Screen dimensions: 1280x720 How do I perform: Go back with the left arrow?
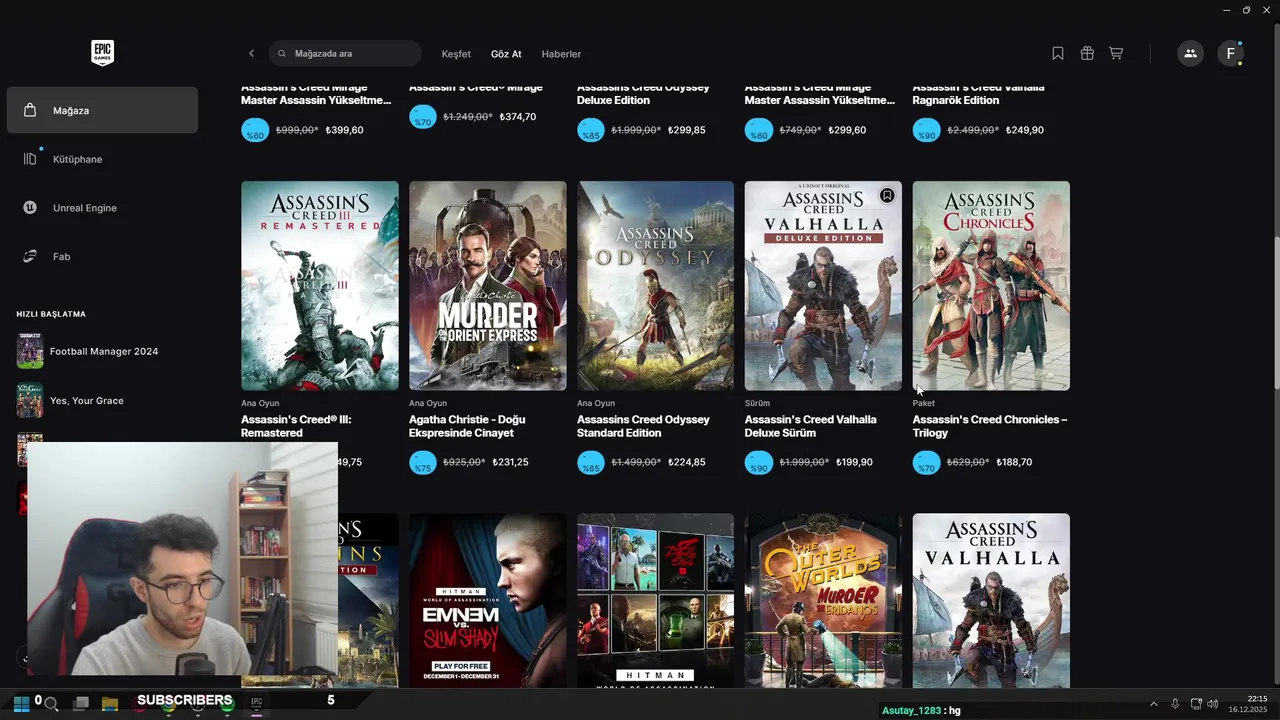251,53
